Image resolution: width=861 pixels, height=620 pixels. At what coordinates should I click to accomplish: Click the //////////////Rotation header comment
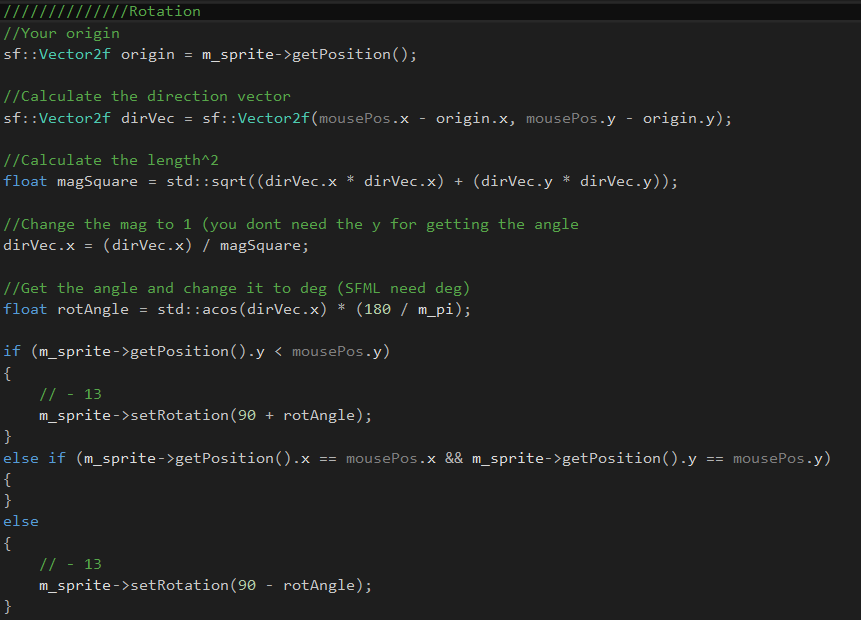[102, 11]
